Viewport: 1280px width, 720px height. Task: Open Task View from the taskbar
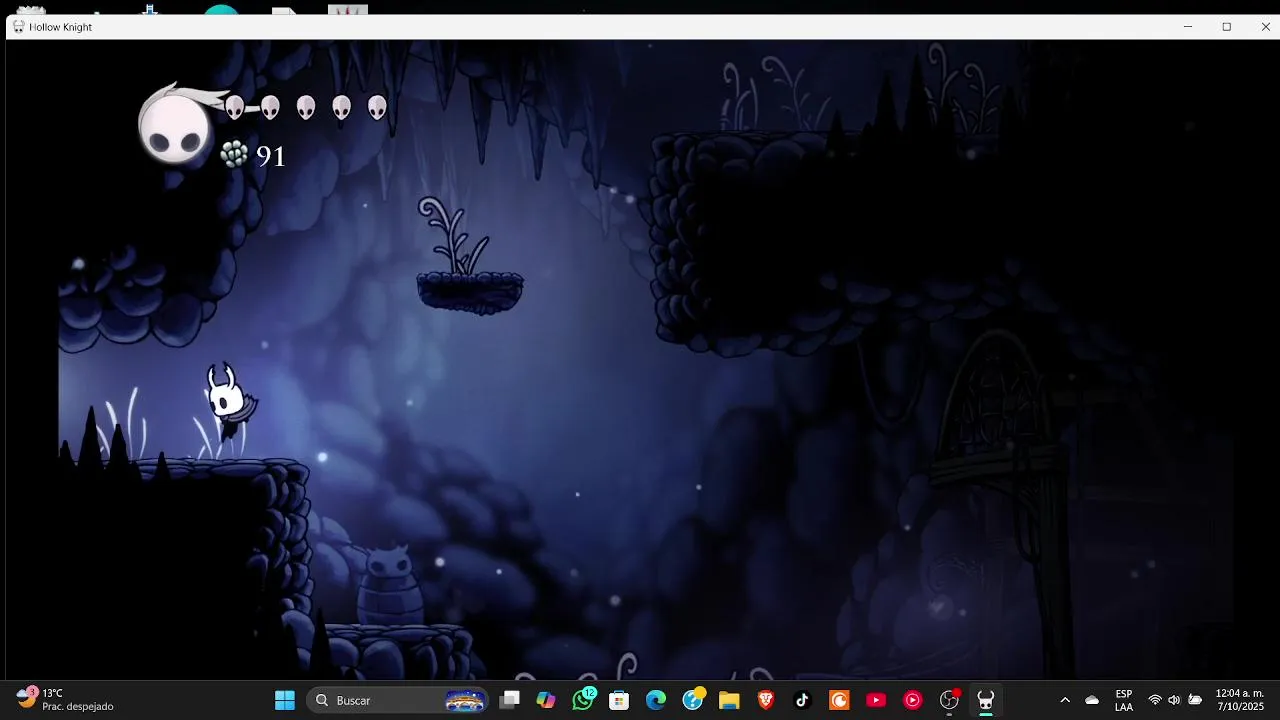pos(510,700)
